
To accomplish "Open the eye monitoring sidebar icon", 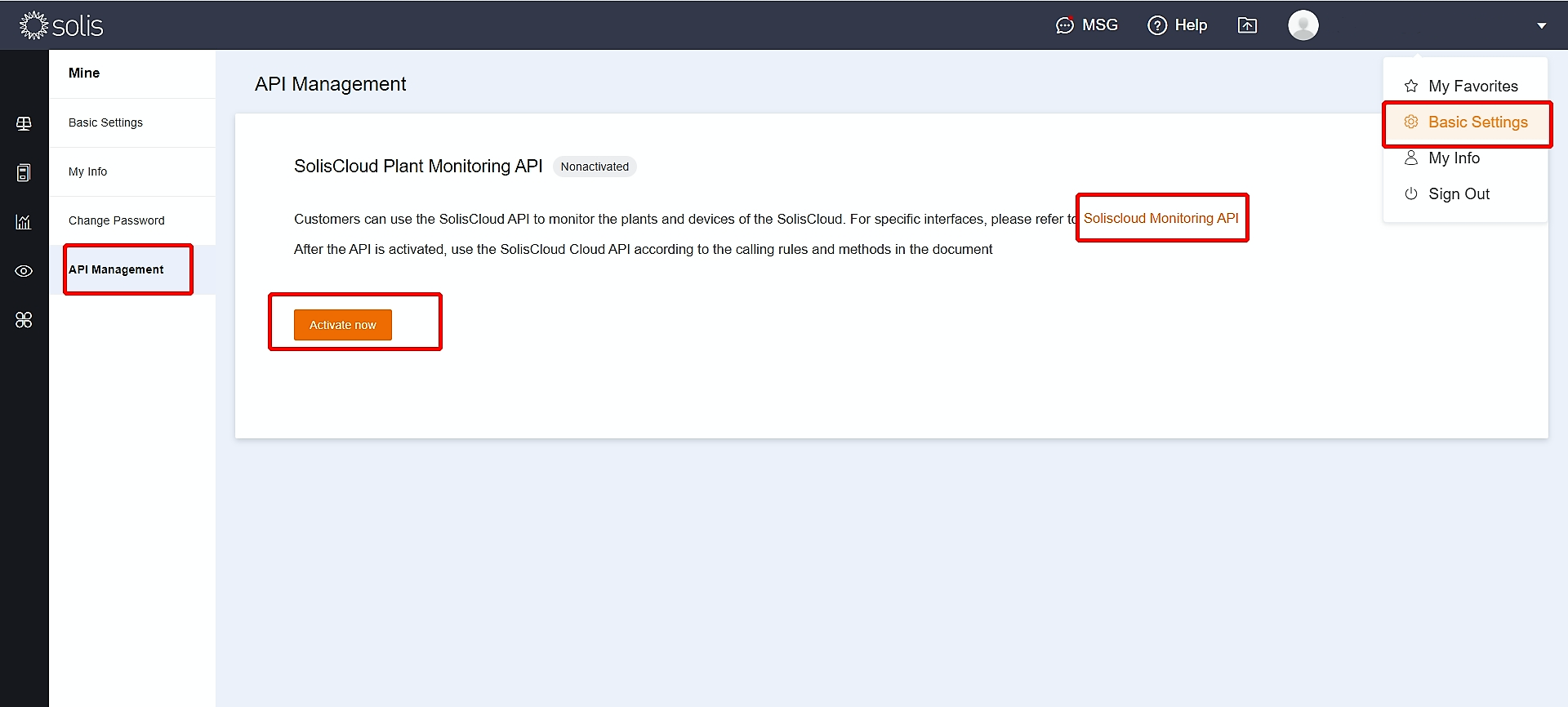I will pos(24,271).
